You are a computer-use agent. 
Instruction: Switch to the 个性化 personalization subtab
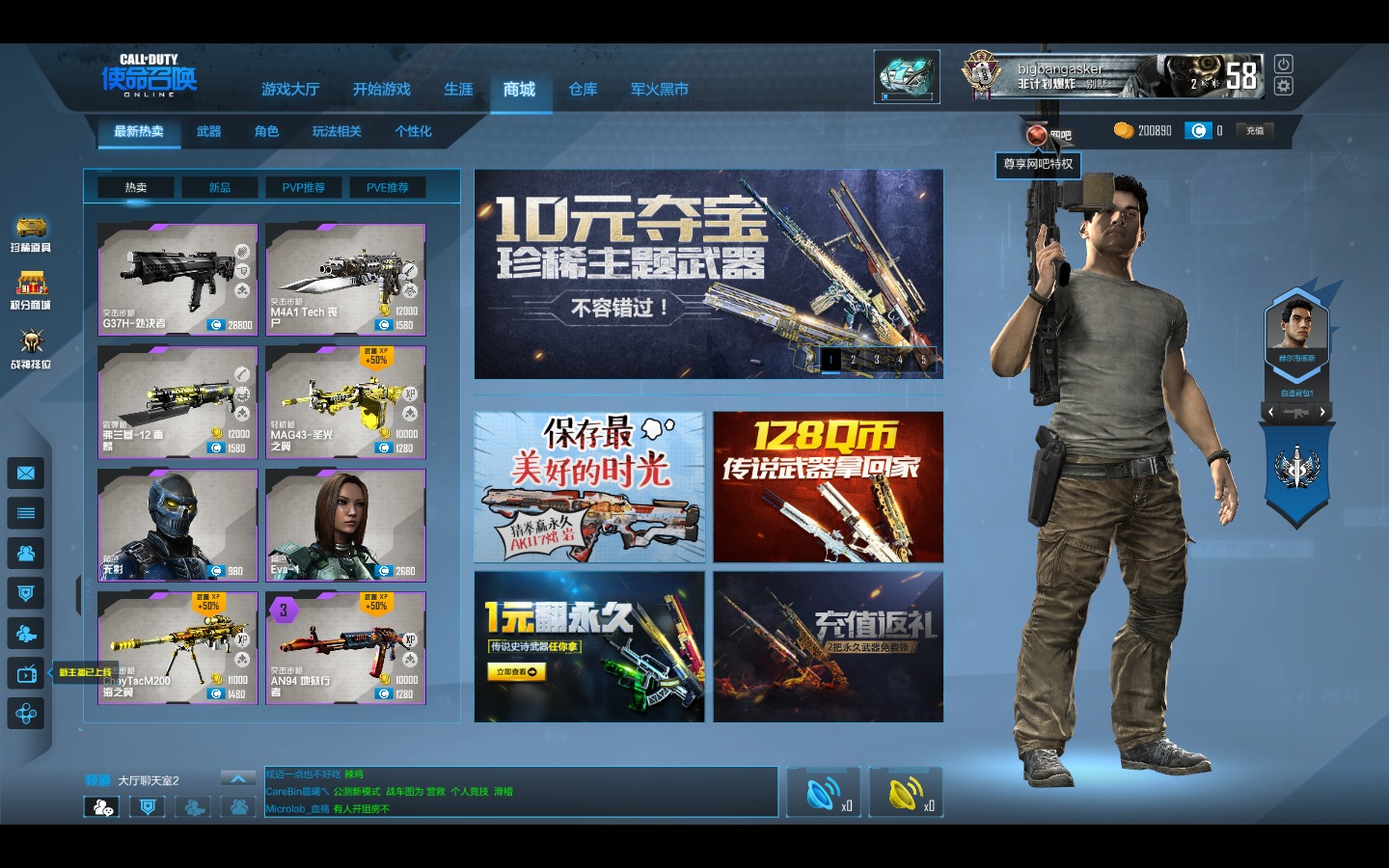414,132
